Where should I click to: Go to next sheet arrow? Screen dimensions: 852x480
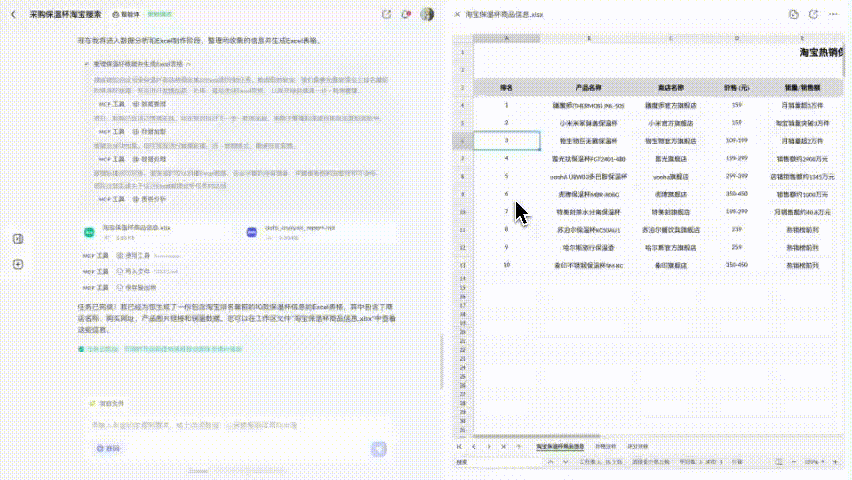(x=488, y=446)
